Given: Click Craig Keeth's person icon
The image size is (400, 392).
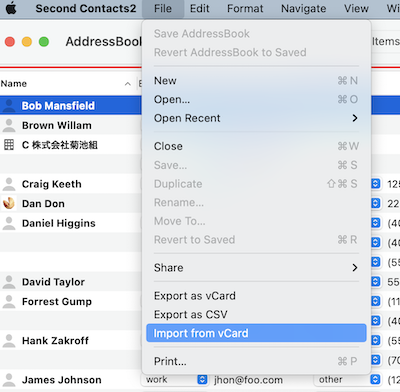Looking at the screenshot, I should coord(9,184).
